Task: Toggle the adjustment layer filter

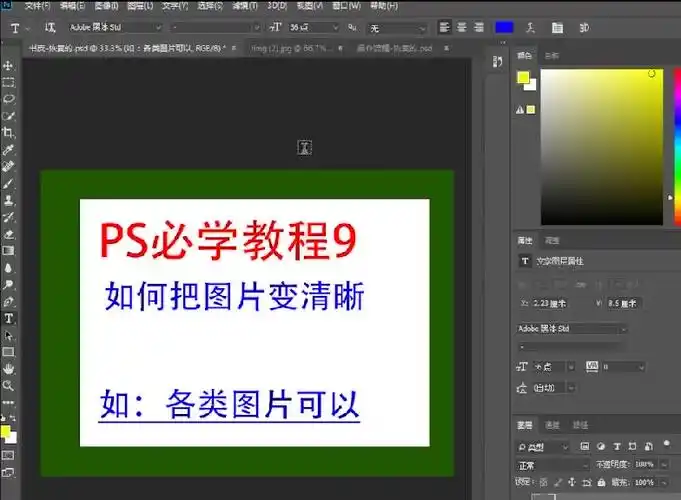Action: [601, 446]
